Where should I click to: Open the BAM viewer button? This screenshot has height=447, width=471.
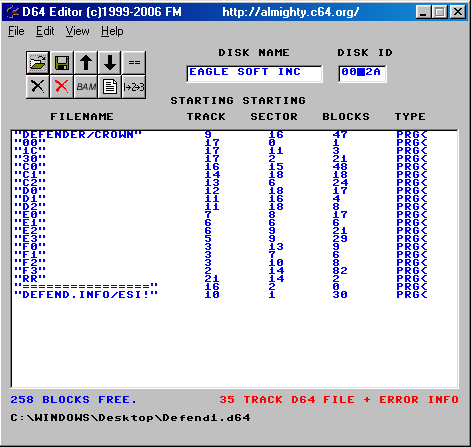pos(86,87)
